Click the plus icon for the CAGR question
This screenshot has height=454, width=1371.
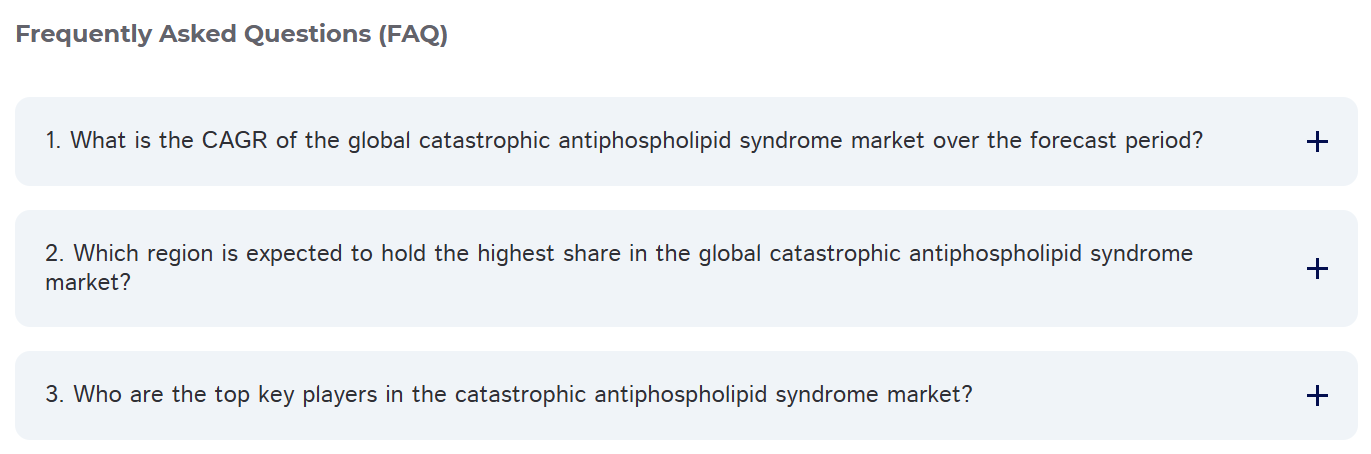tap(1317, 142)
